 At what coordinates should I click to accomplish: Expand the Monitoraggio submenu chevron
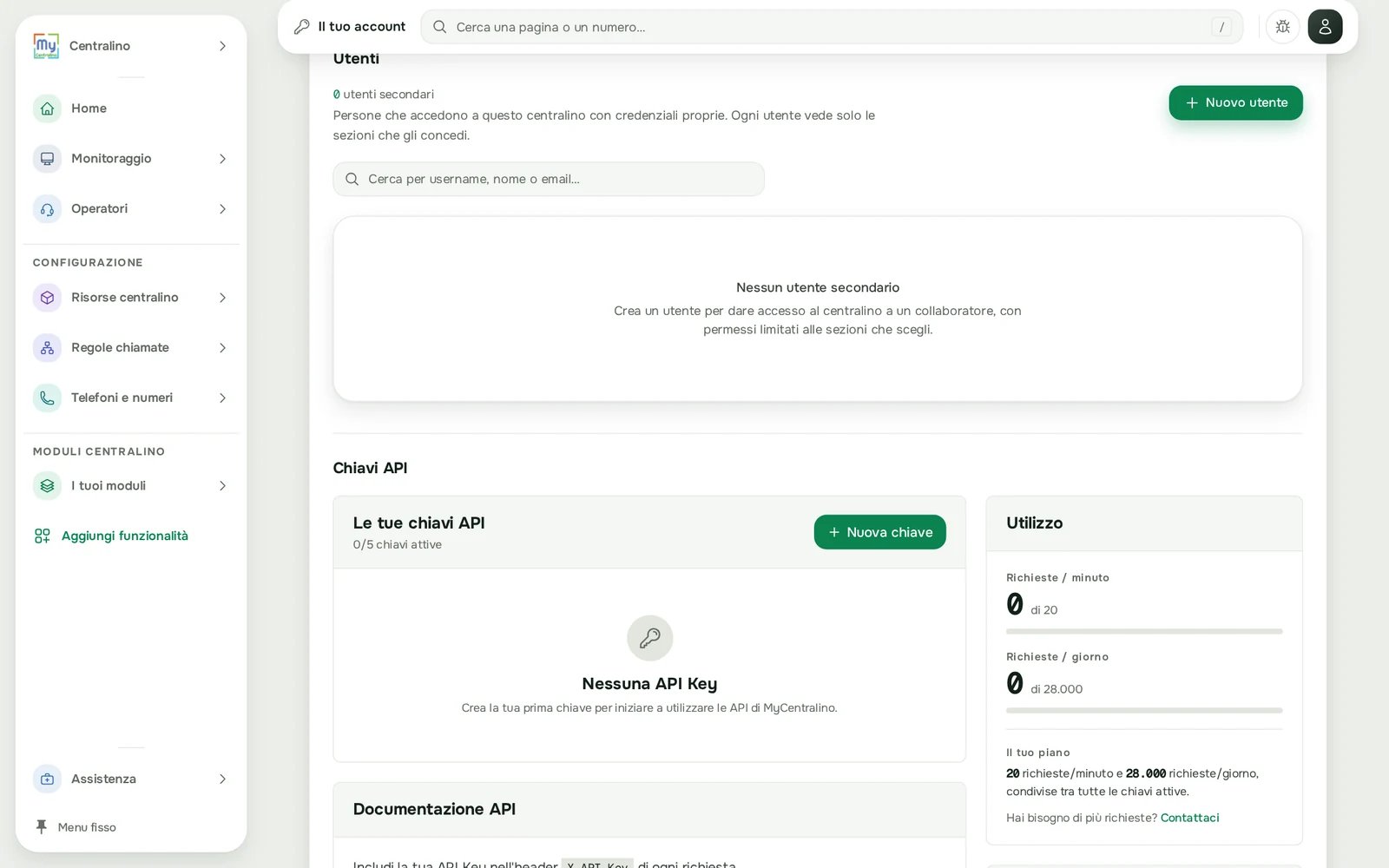coord(222,159)
